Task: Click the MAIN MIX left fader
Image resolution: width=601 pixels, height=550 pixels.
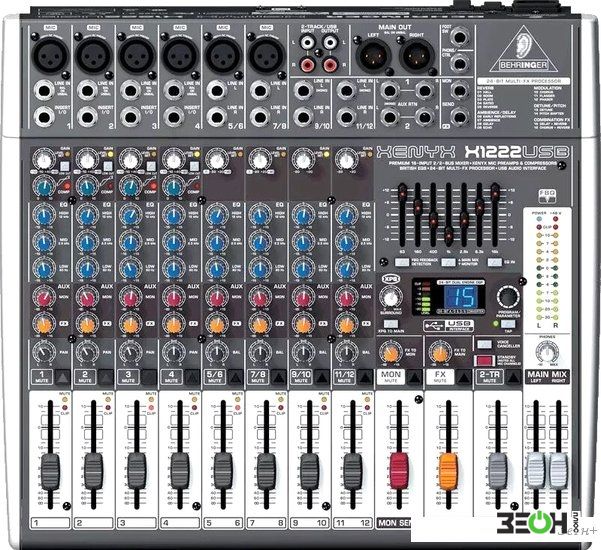Action: coord(536,471)
